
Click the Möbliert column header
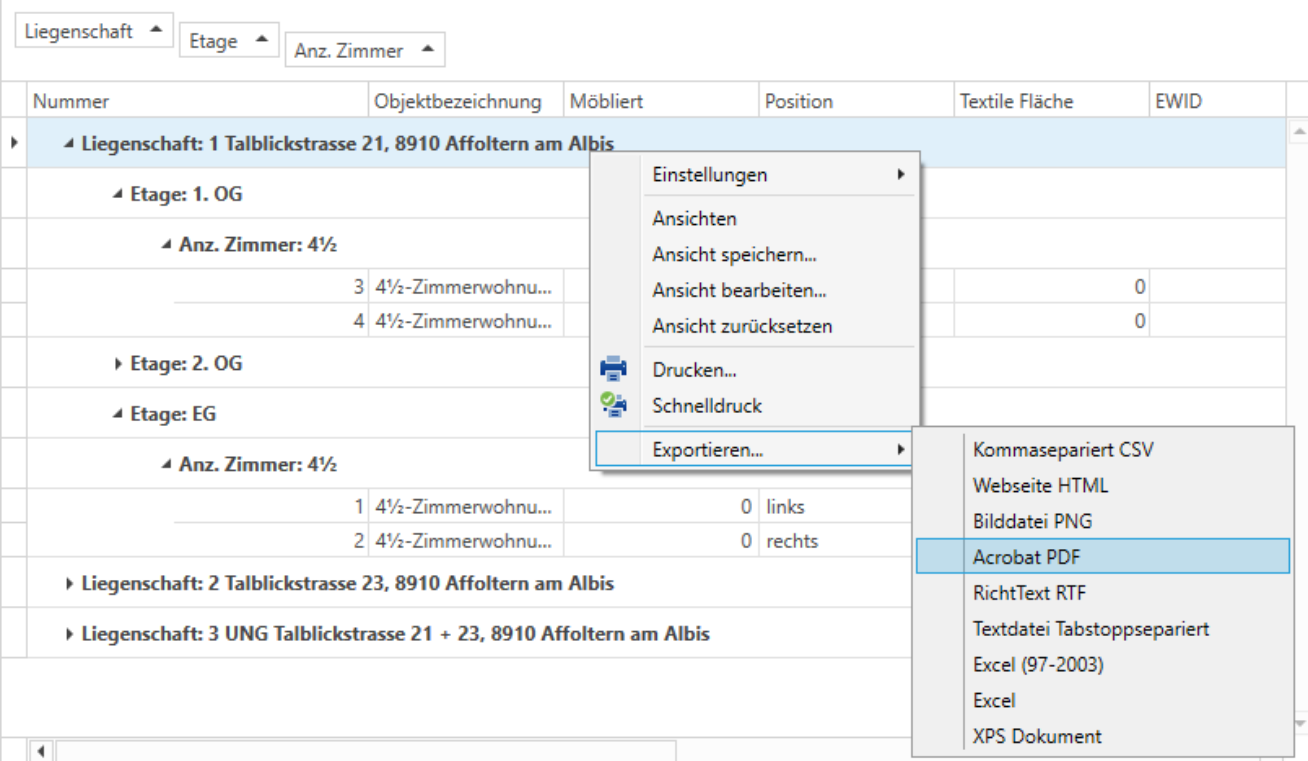point(661,101)
